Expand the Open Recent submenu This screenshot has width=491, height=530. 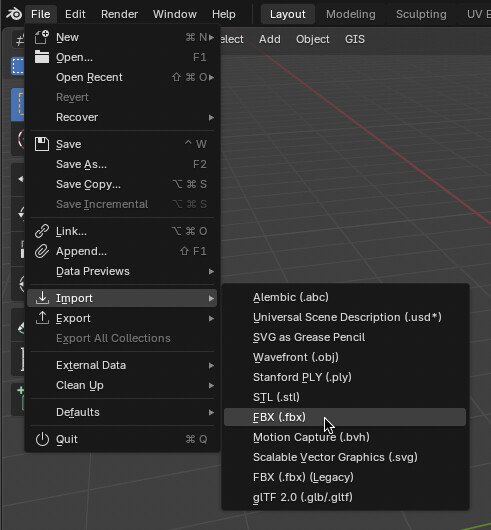tap(122, 77)
